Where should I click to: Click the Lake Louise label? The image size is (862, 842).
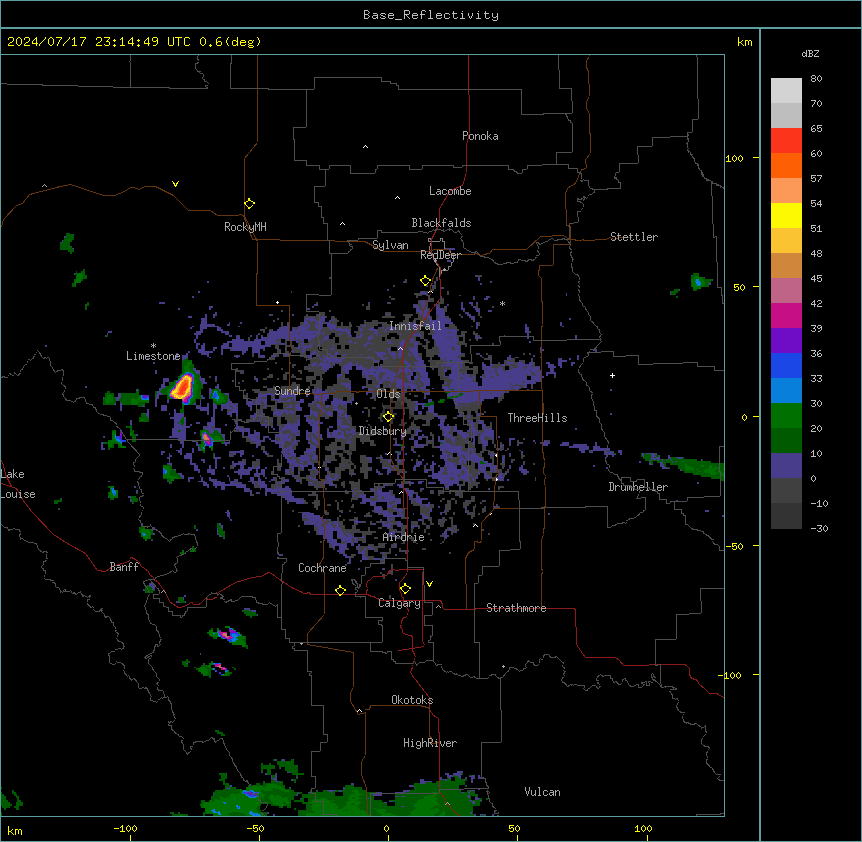click(x=18, y=484)
